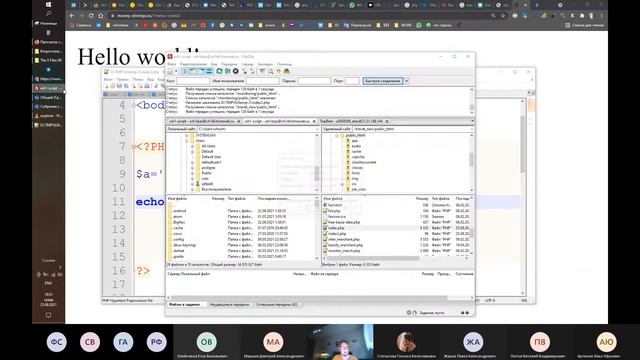The width and height of the screenshot is (640, 360).
Task: Expand the SYSTEM.SAV folder in the local tree
Action: 187,135
